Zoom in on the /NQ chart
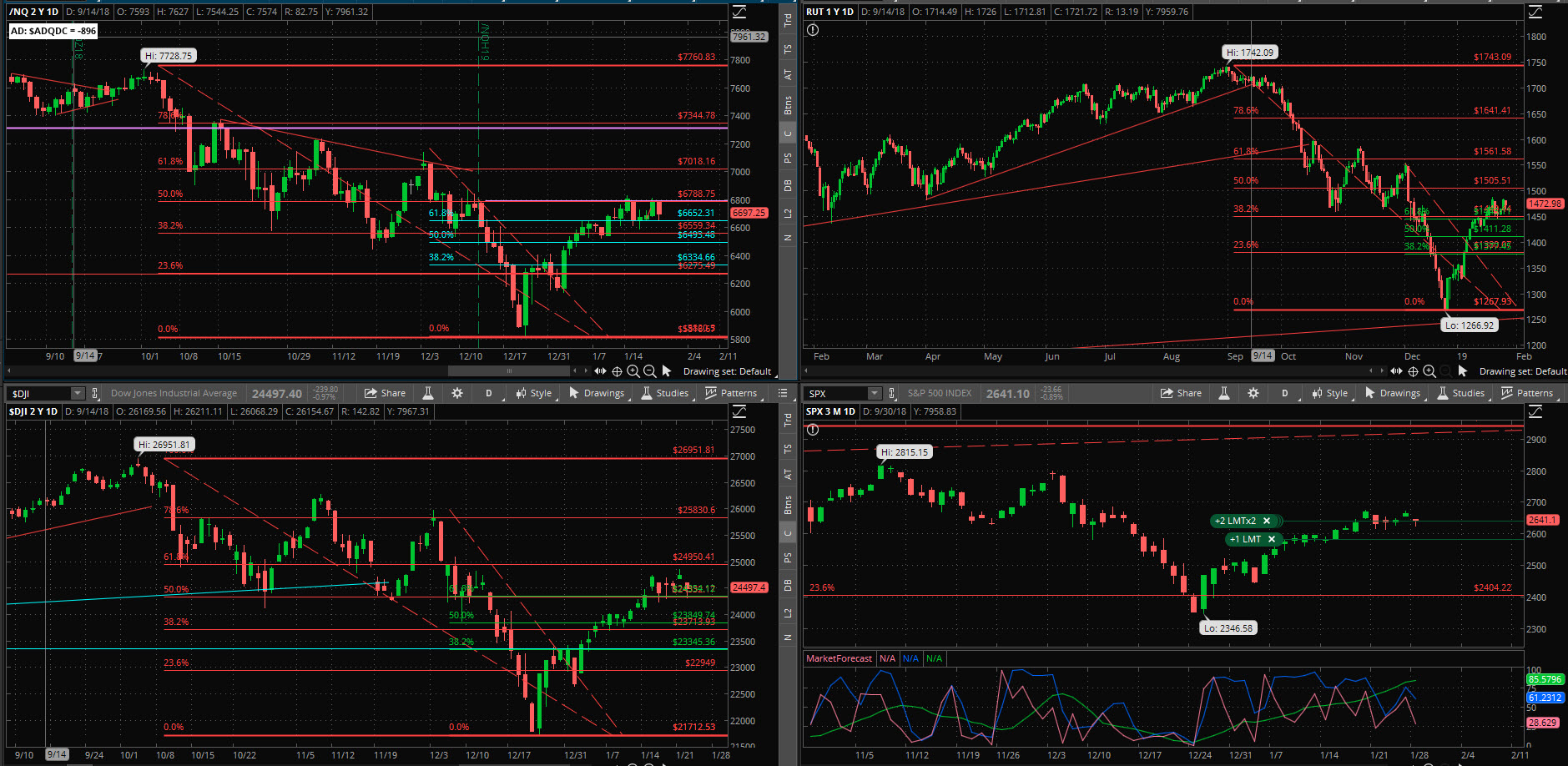Viewport: 1568px width, 766px height. point(633,371)
